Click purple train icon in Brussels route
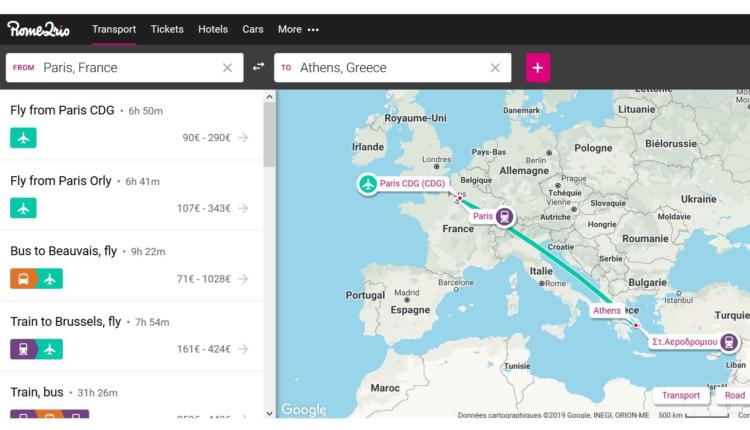Viewport: 750px width, 430px height. click(x=23, y=349)
